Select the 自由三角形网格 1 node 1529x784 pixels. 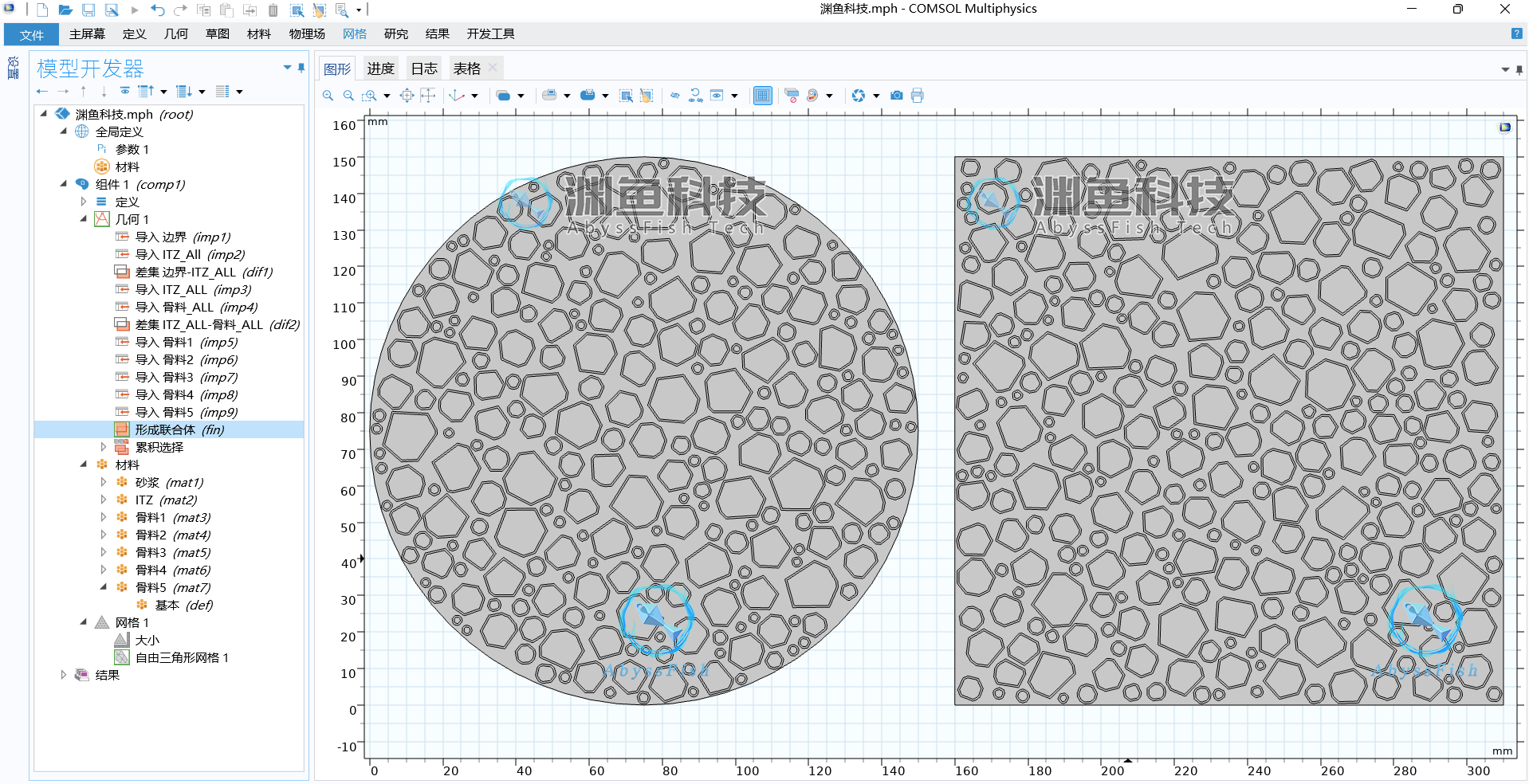pyautogui.click(x=181, y=657)
